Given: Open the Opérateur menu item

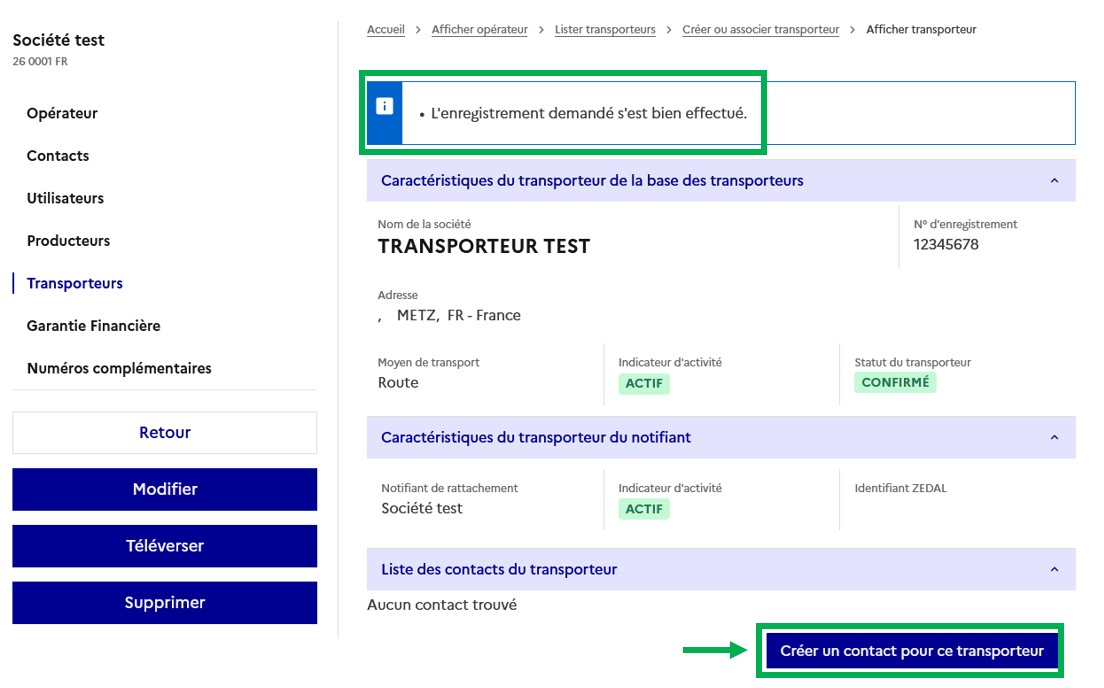Looking at the screenshot, I should tap(62, 113).
